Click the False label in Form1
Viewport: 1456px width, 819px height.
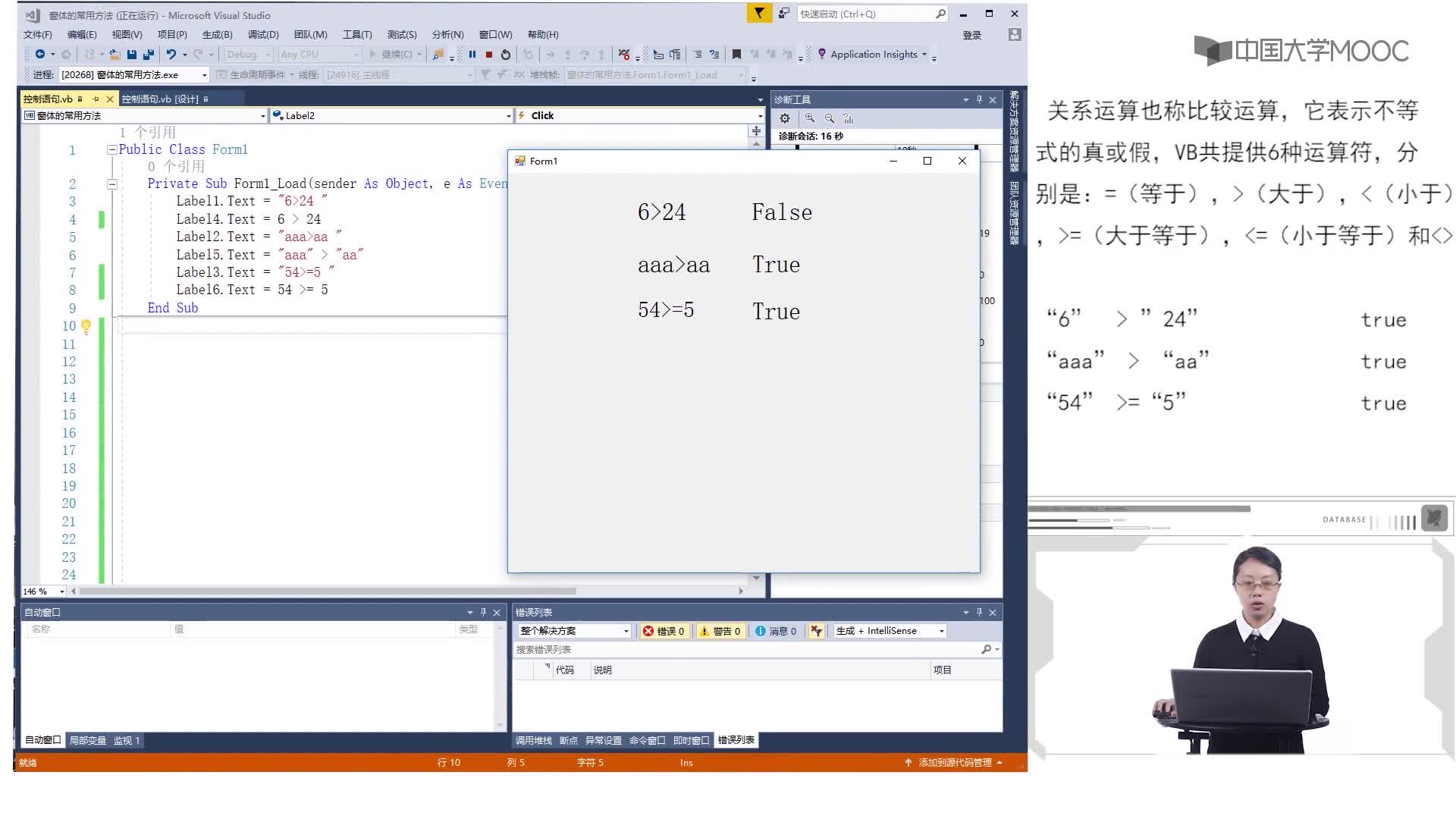pos(782,212)
